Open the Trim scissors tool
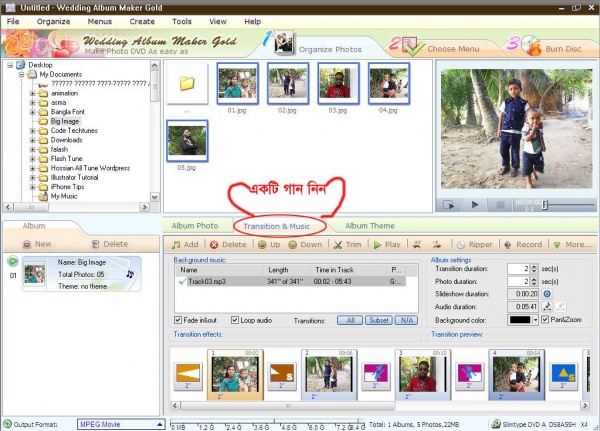The image size is (600, 431). coord(338,245)
